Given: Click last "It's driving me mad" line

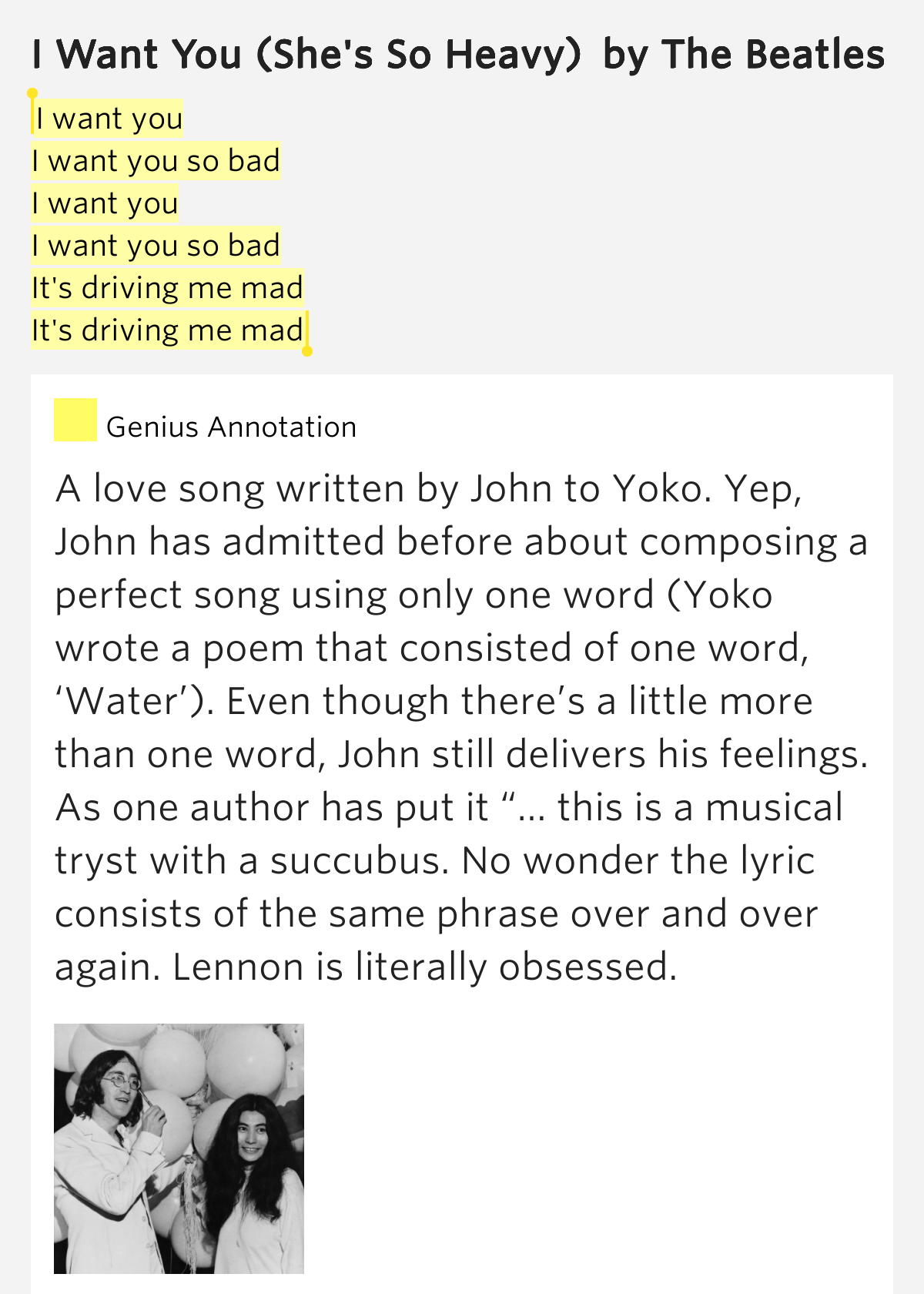Looking at the screenshot, I should click(167, 330).
